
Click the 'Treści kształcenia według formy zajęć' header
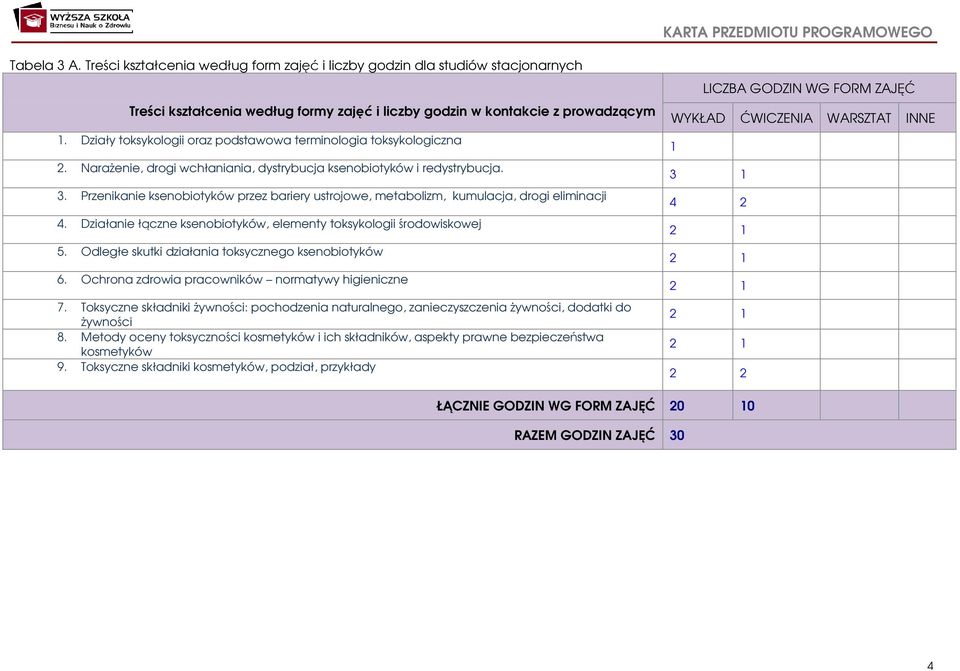click(x=392, y=111)
